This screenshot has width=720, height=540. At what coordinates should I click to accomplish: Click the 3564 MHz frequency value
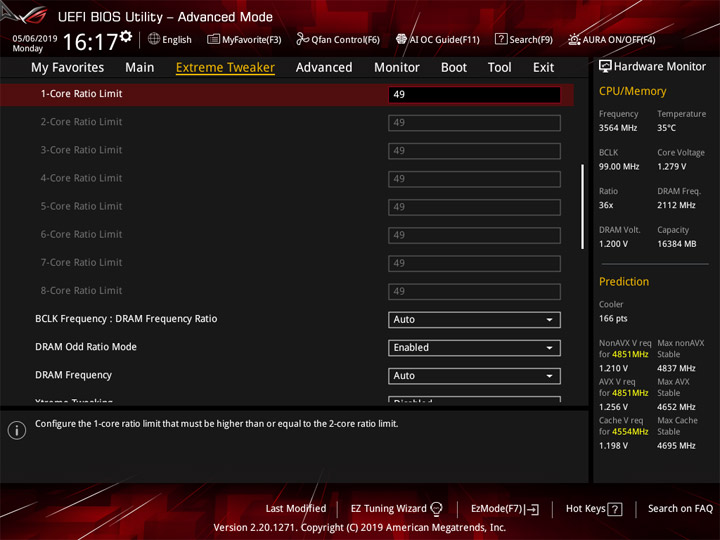(618, 128)
